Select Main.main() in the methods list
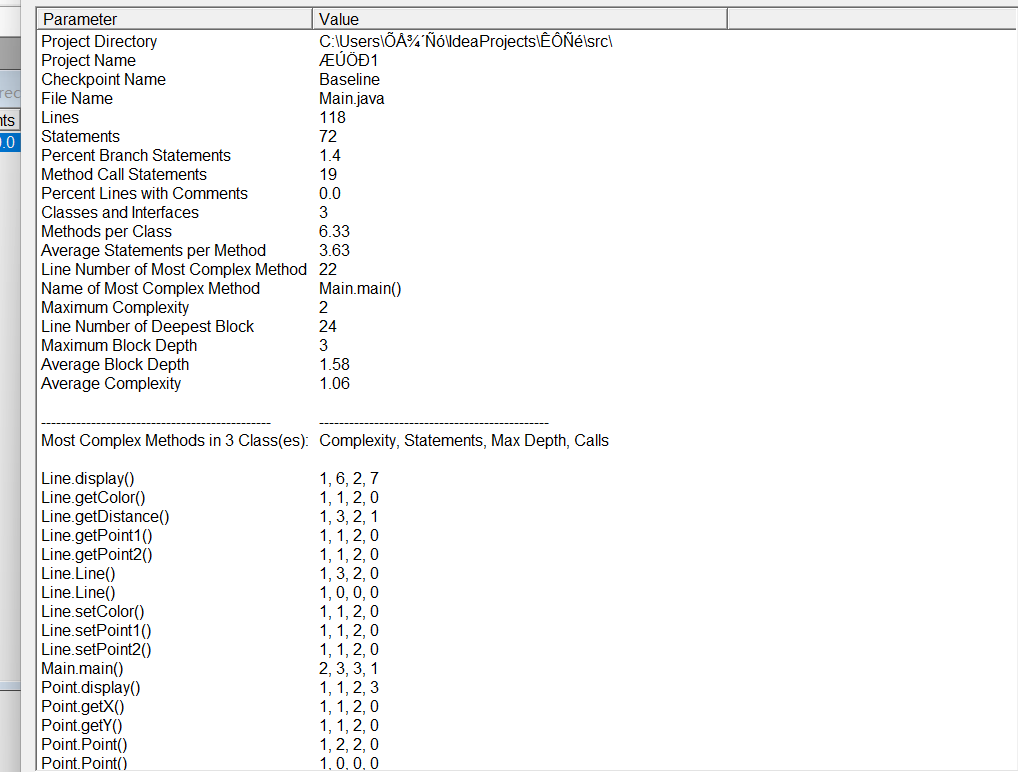Image resolution: width=1018 pixels, height=772 pixels. 82,668
